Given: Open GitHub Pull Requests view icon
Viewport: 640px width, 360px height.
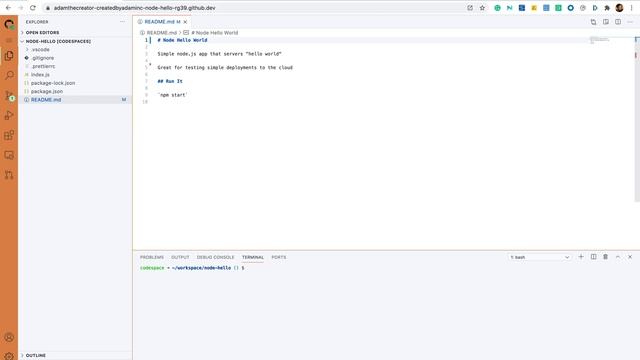Looking at the screenshot, I should point(9,175).
